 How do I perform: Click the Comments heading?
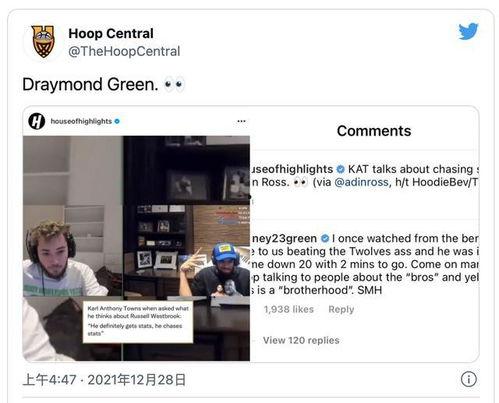point(374,131)
